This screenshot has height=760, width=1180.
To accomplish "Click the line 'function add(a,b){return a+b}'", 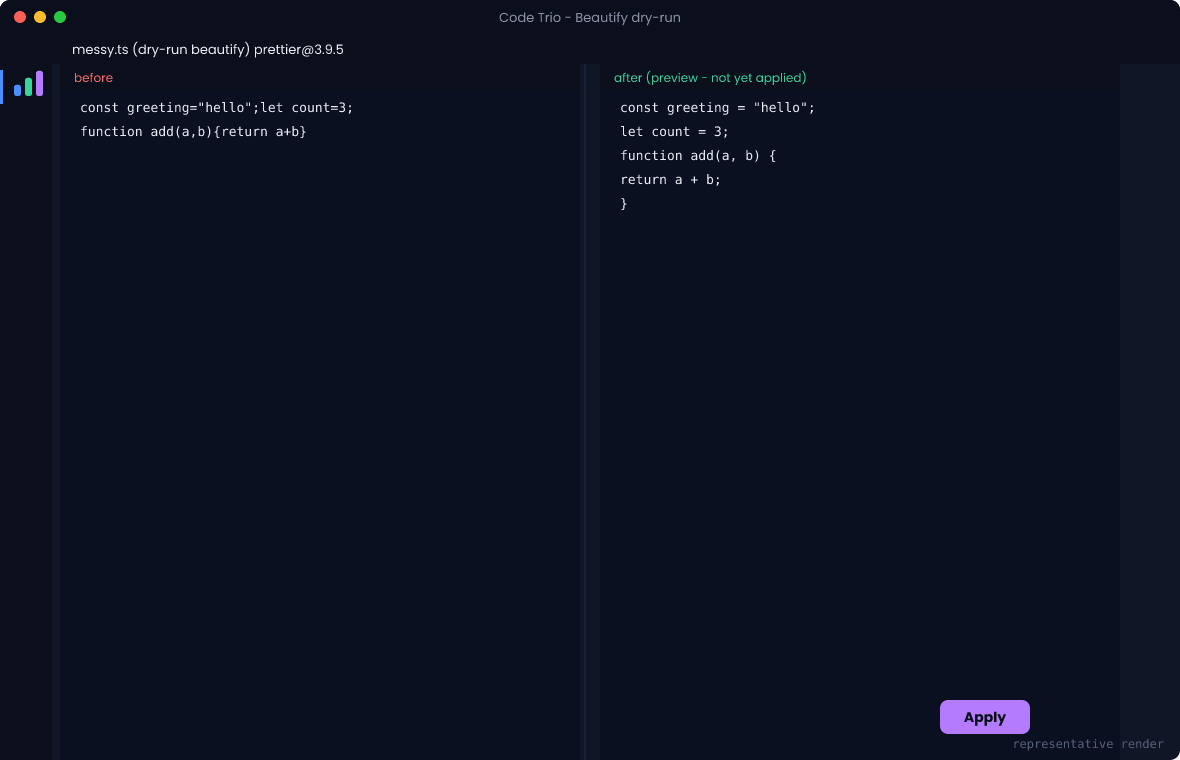I will [x=193, y=132].
